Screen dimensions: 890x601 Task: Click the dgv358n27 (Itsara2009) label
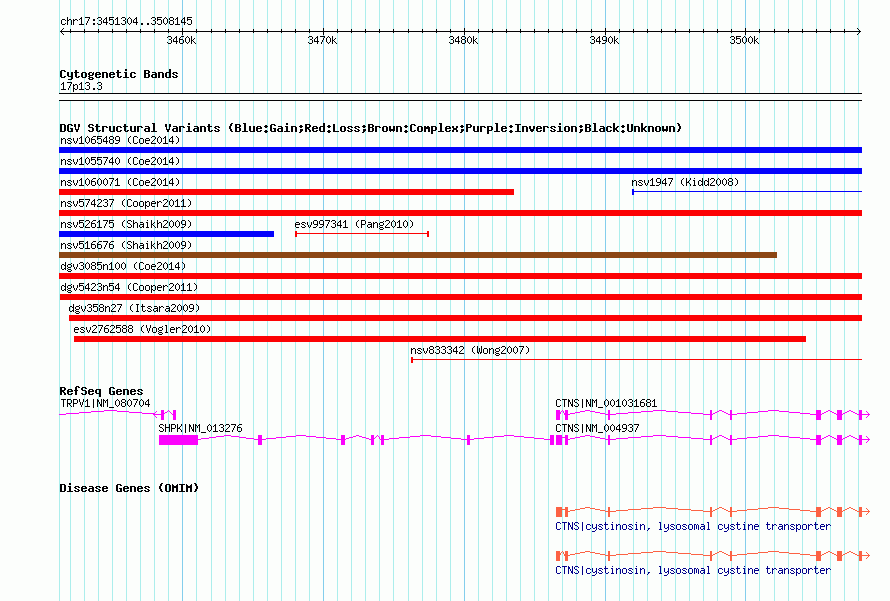(x=134, y=308)
